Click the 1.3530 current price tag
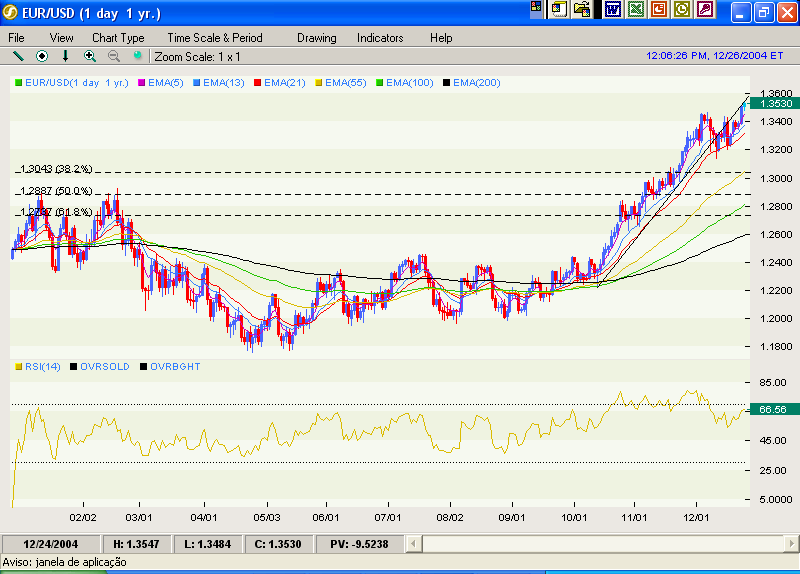This screenshot has height=574, width=800. point(776,103)
